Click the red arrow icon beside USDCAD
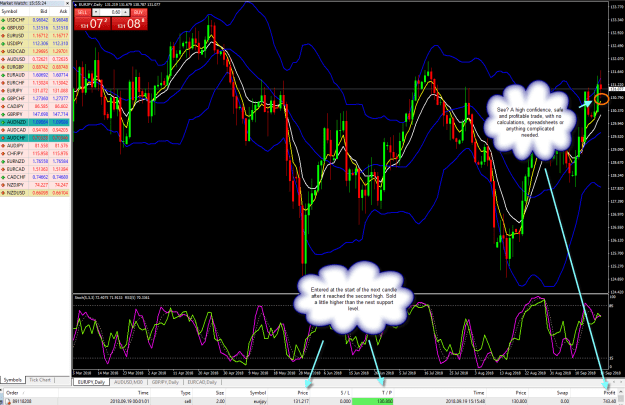The height and width of the screenshot is (405, 625). 3,51
